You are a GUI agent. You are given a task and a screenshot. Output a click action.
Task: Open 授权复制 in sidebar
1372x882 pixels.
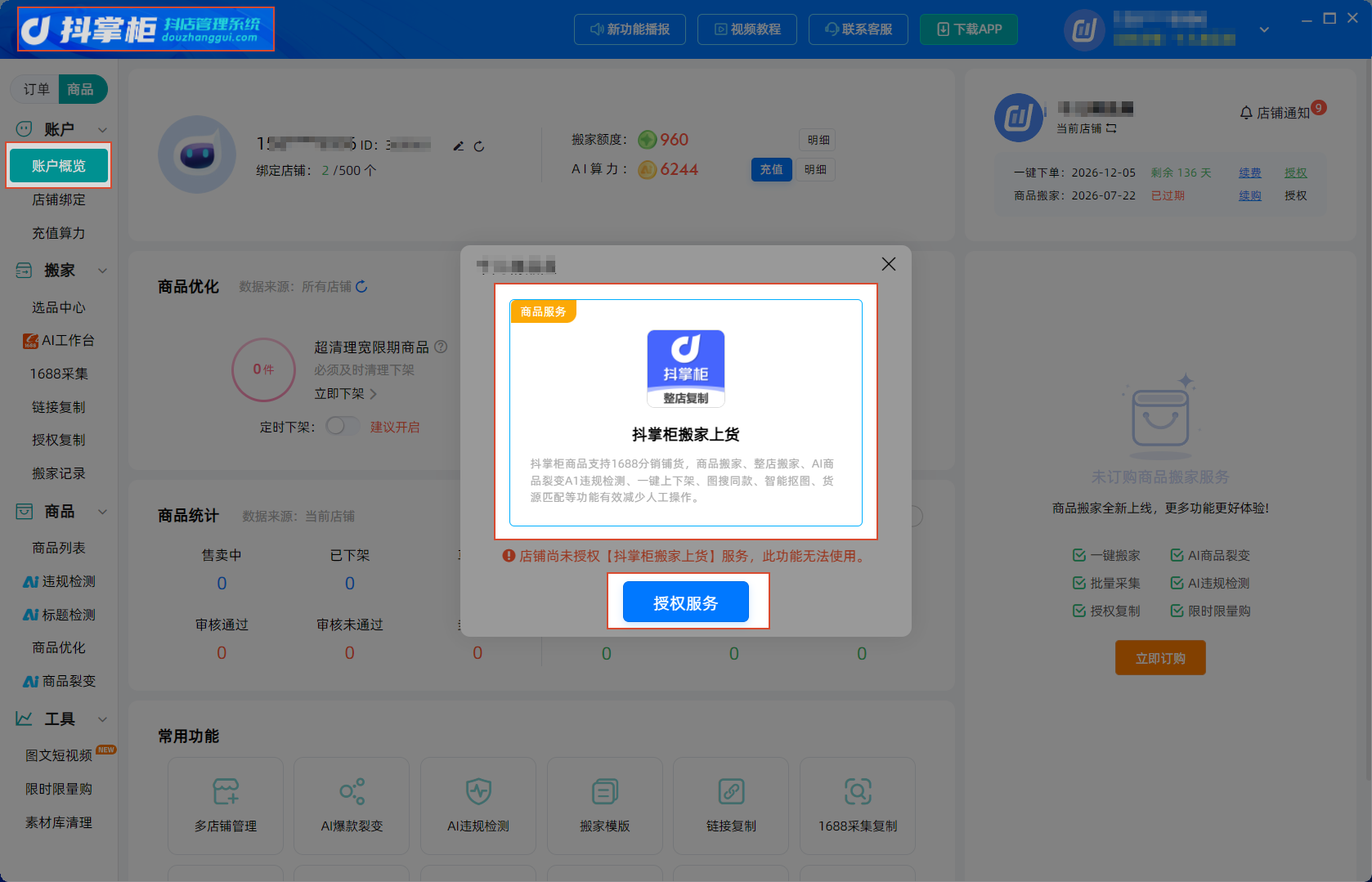point(59,440)
